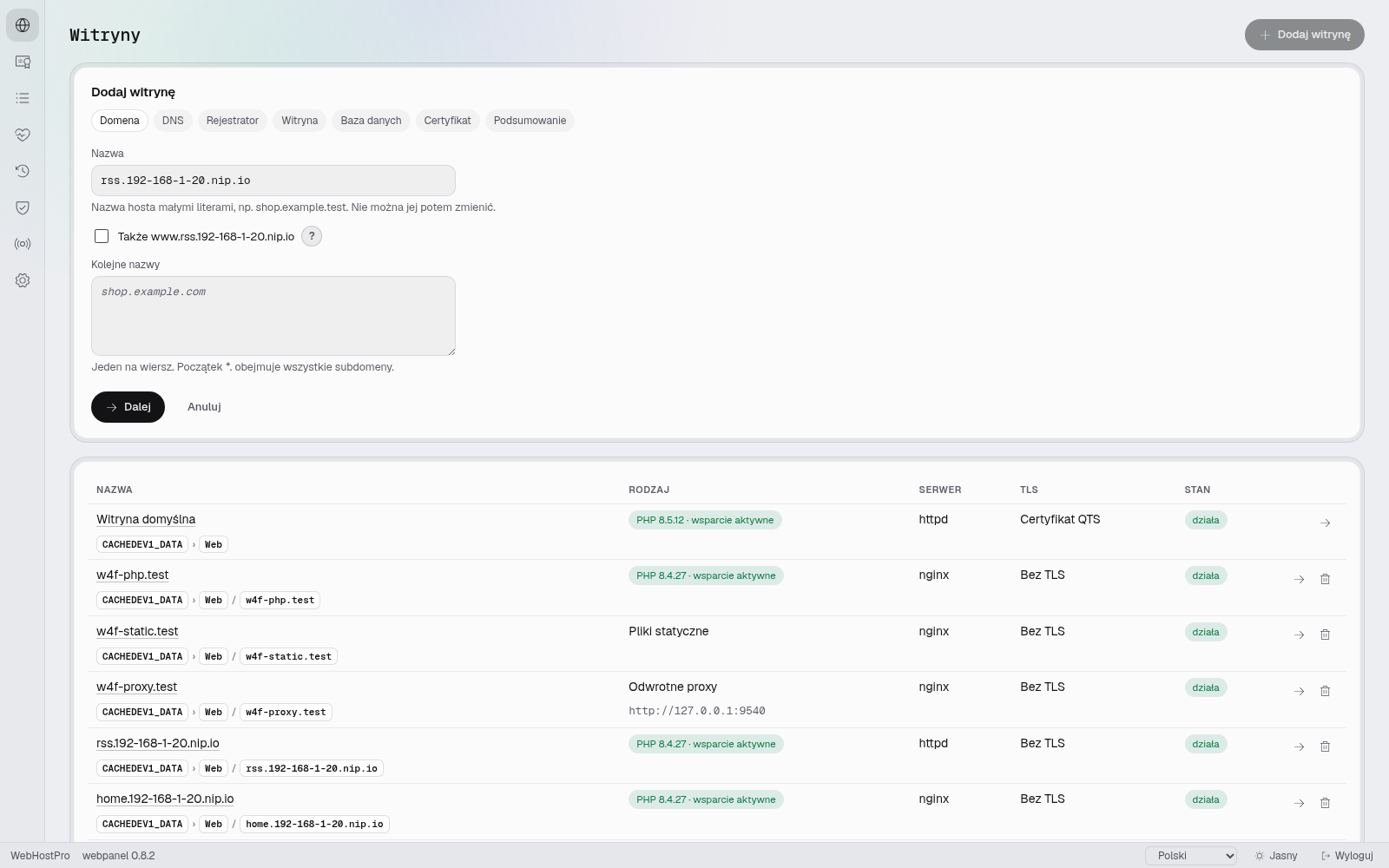The image size is (1389, 868).
Task: Click the PHP 8.5.12 wsparcie aktywne badge
Action: pyautogui.click(x=705, y=520)
